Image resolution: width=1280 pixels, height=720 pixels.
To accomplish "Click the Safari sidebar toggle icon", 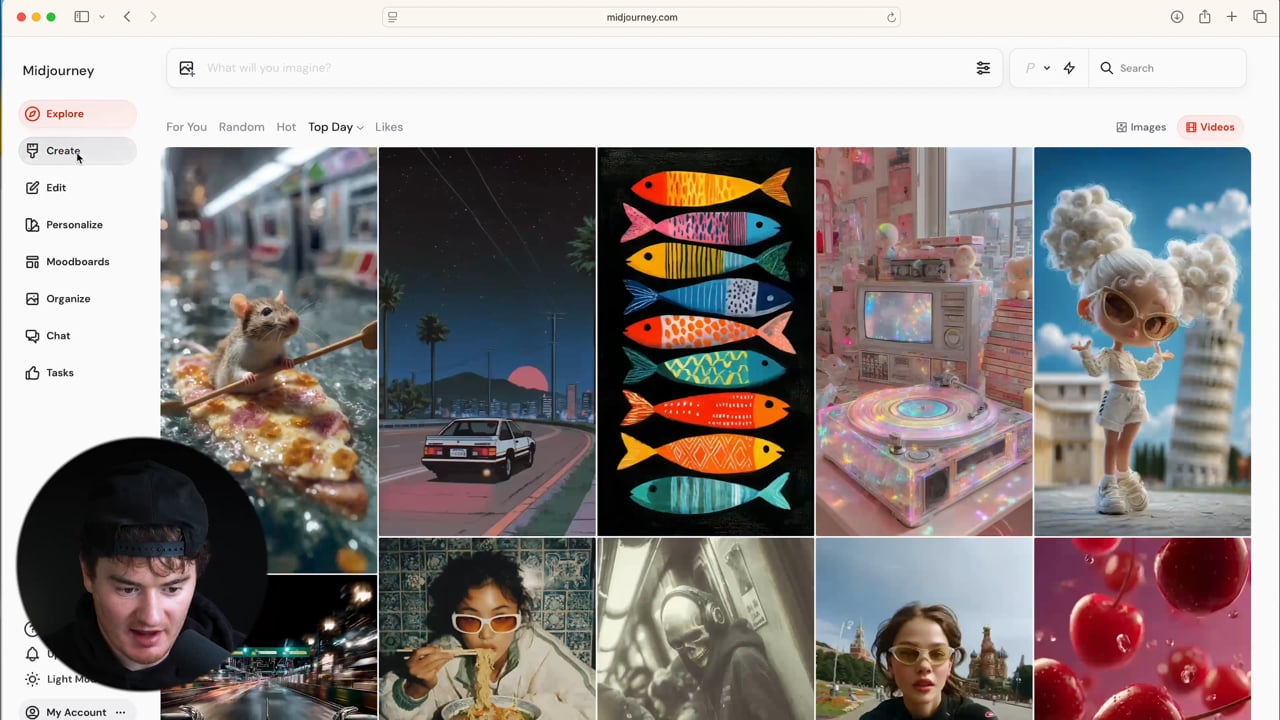I will point(81,17).
